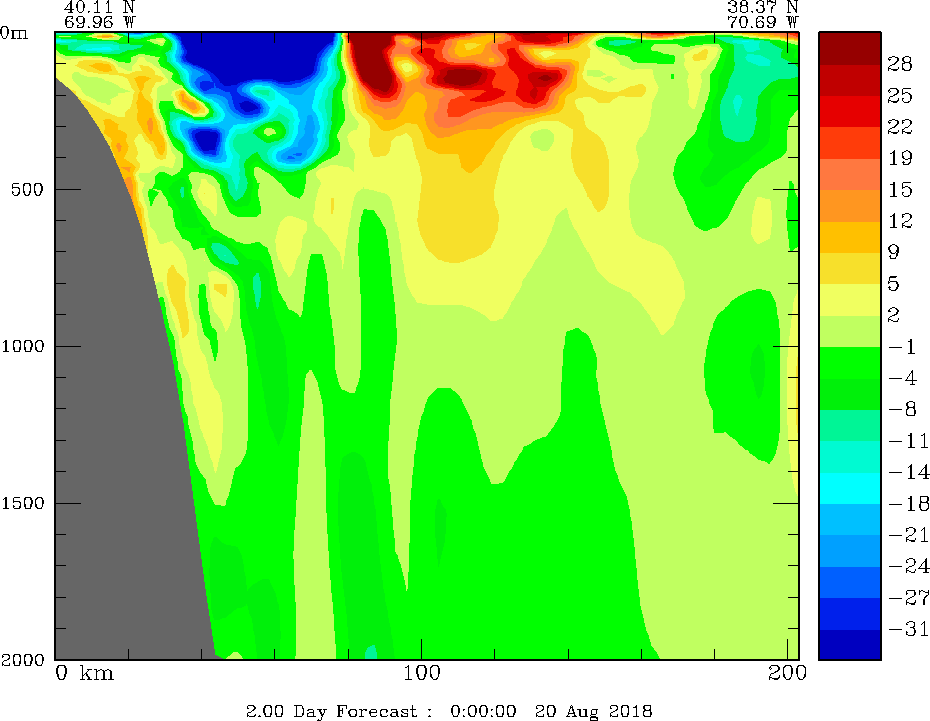Click the "2.00 Day Forecast" caption text

[x=332, y=711]
